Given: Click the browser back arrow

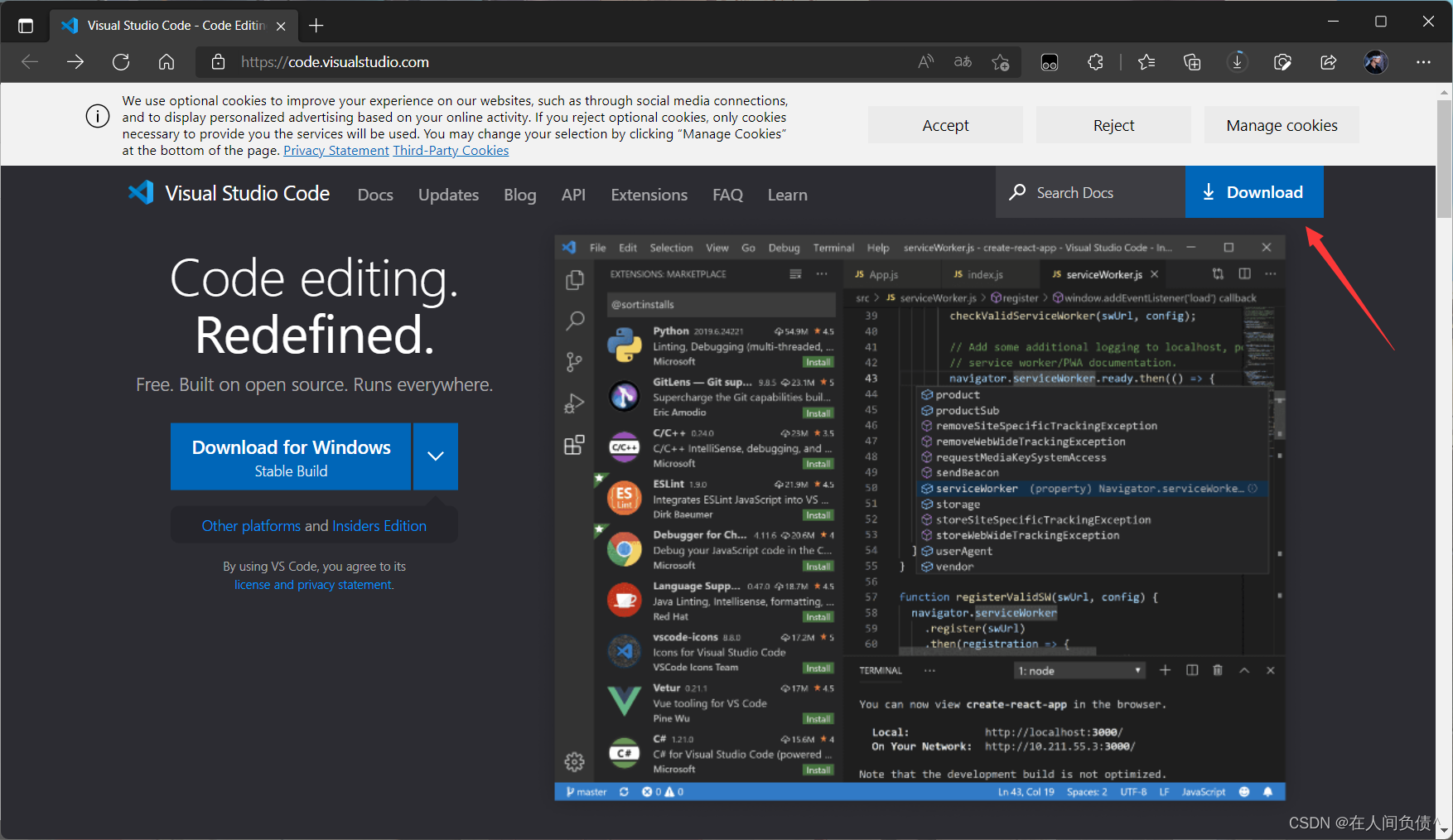Looking at the screenshot, I should pyautogui.click(x=30, y=62).
